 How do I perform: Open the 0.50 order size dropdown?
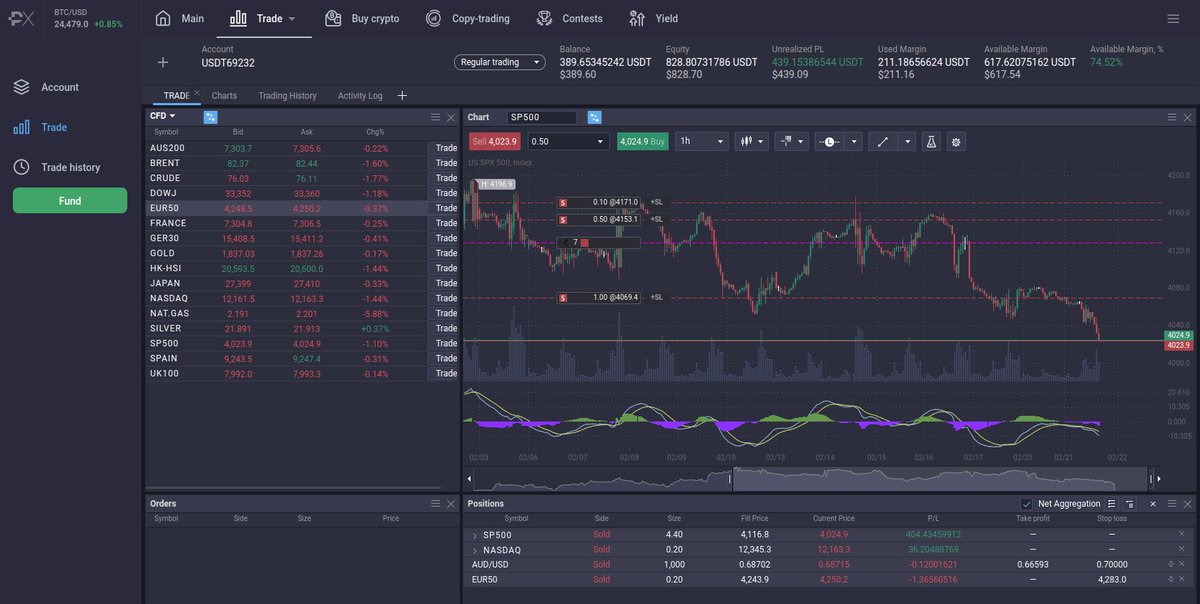point(567,141)
